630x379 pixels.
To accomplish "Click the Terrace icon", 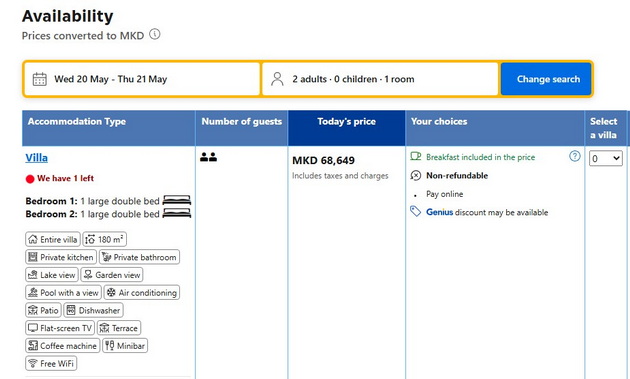I will pyautogui.click(x=104, y=328).
